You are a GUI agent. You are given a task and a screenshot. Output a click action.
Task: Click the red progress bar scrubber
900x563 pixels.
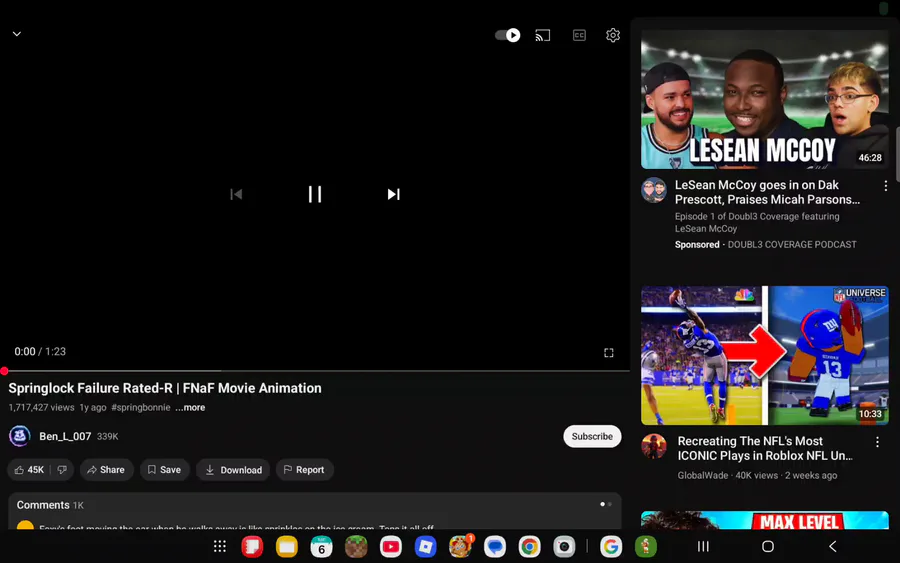point(4,371)
